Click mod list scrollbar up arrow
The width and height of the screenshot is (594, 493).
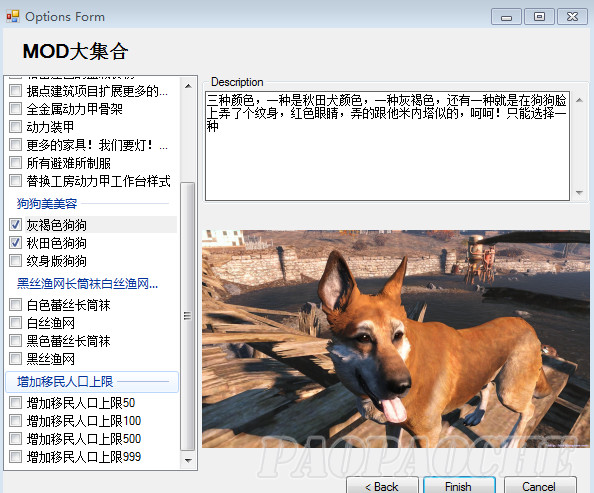pyautogui.click(x=188, y=86)
